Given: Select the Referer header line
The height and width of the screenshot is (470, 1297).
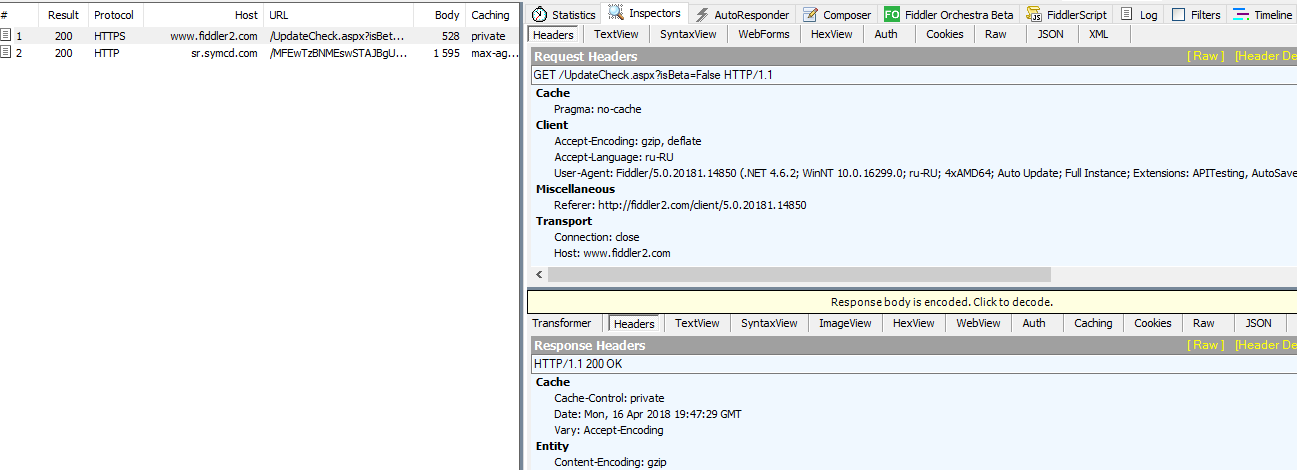Looking at the screenshot, I should [680, 205].
